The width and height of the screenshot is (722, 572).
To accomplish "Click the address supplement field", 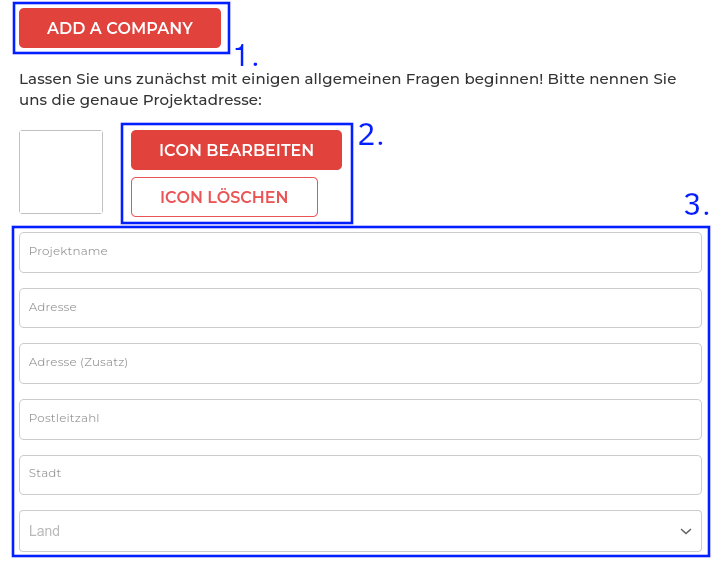I will pos(360,363).
